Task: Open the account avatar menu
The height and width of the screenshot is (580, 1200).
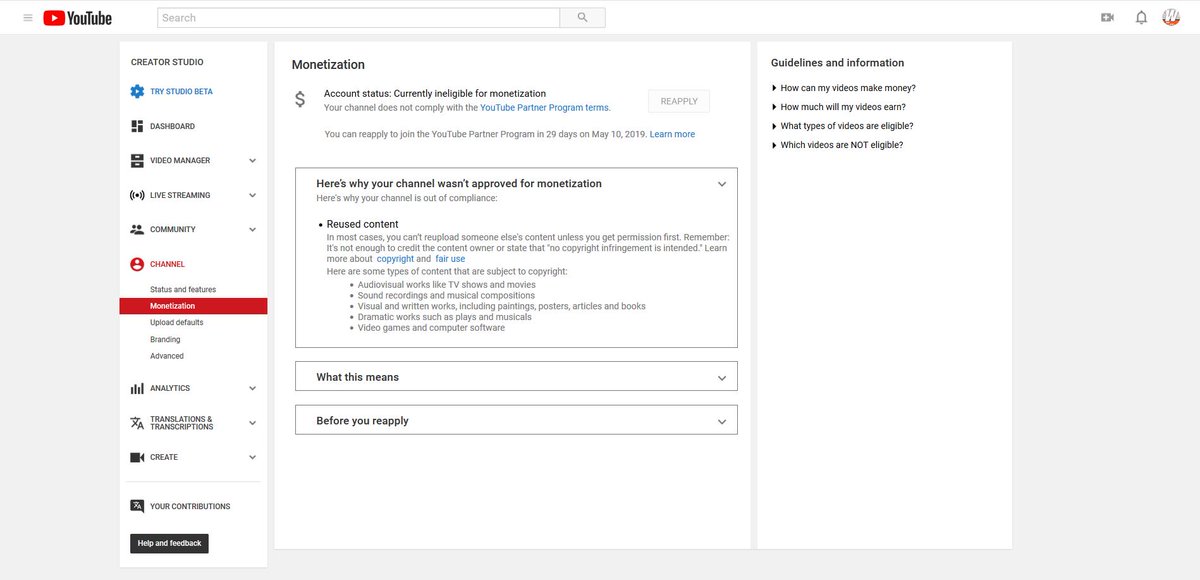Action: point(1171,17)
